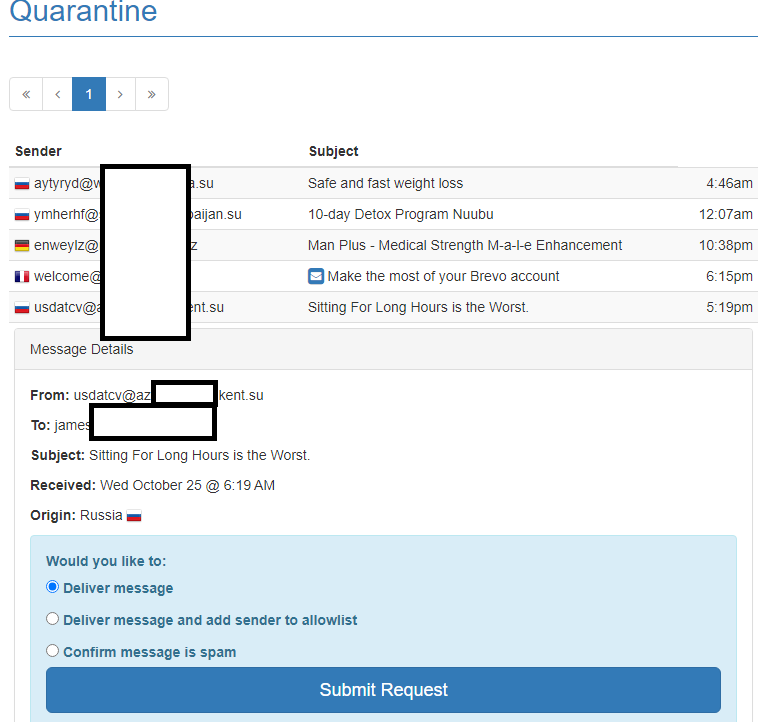This screenshot has width=766, height=722.
Task: Click the Message Details panel heading
Action: pos(82,349)
